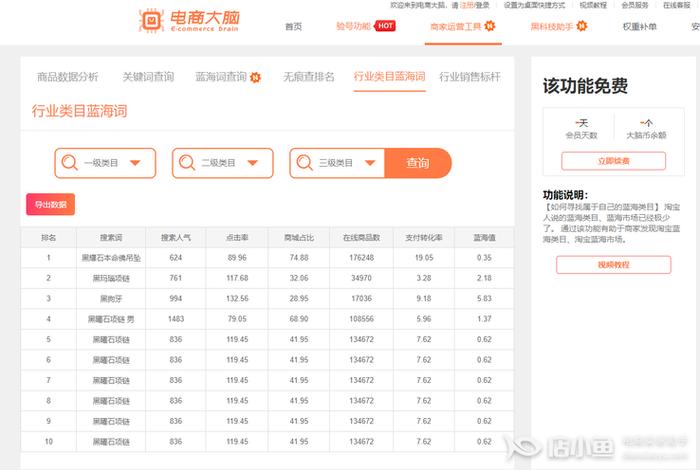Screen dimensions: 700x470
Task: Open 商家运营工具 navigation item
Action: pyautogui.click(x=456, y=26)
